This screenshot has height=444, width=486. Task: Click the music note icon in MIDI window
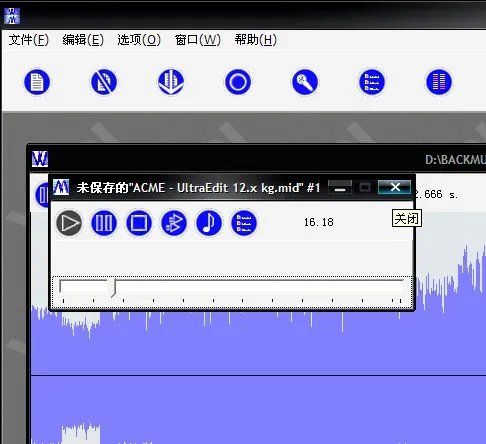pyautogui.click(x=209, y=223)
